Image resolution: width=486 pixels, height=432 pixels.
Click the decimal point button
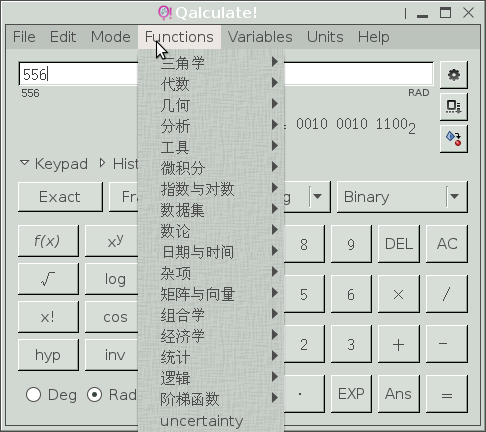point(304,394)
